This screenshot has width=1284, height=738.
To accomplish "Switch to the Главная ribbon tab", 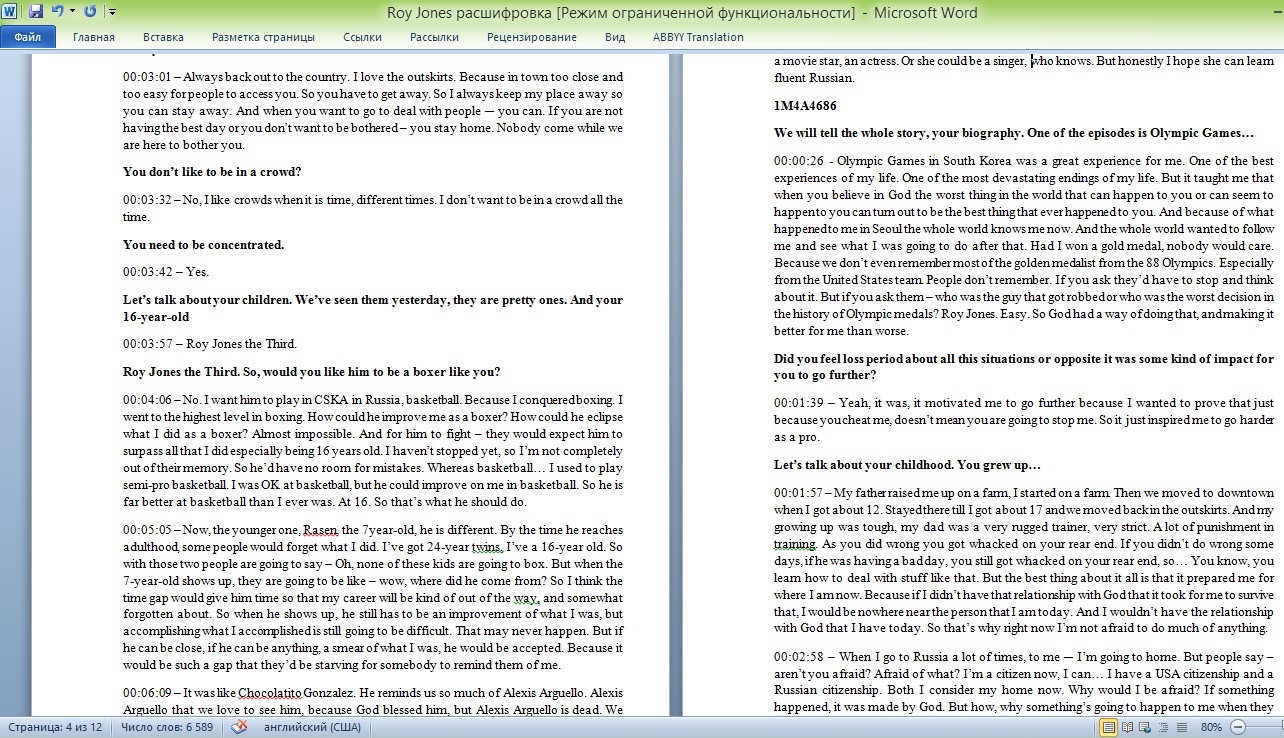I will (x=94, y=37).
